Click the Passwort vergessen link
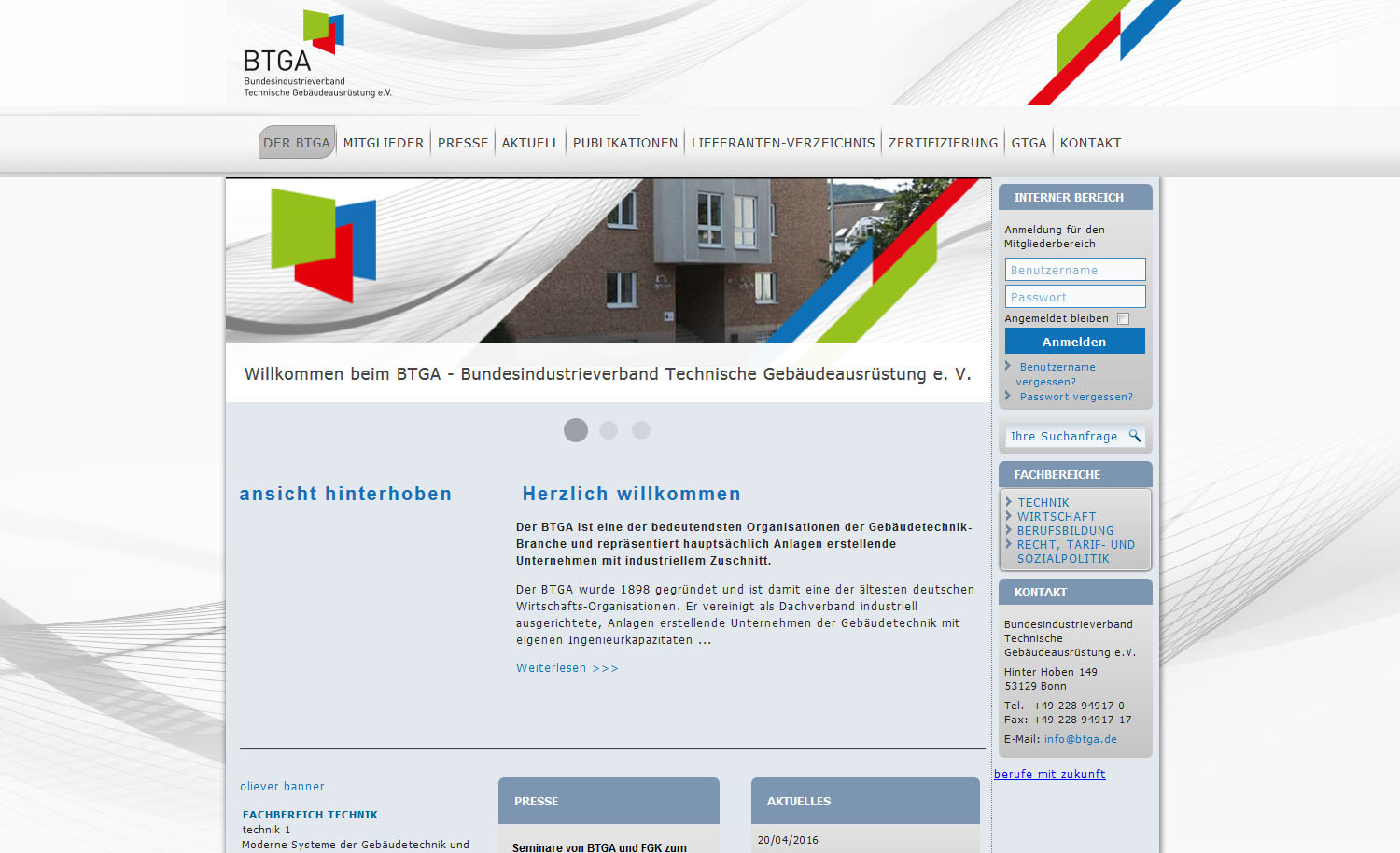This screenshot has height=853, width=1400. pos(1075,397)
